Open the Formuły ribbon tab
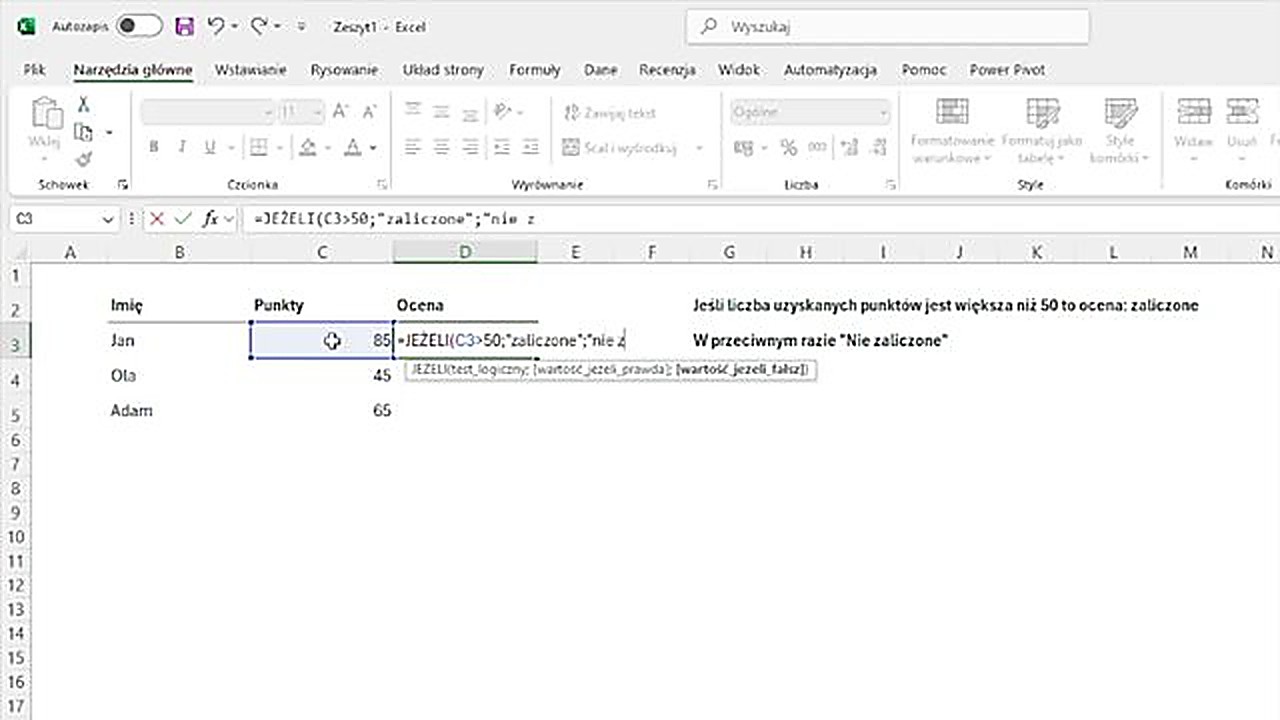1280x720 pixels. pos(534,70)
